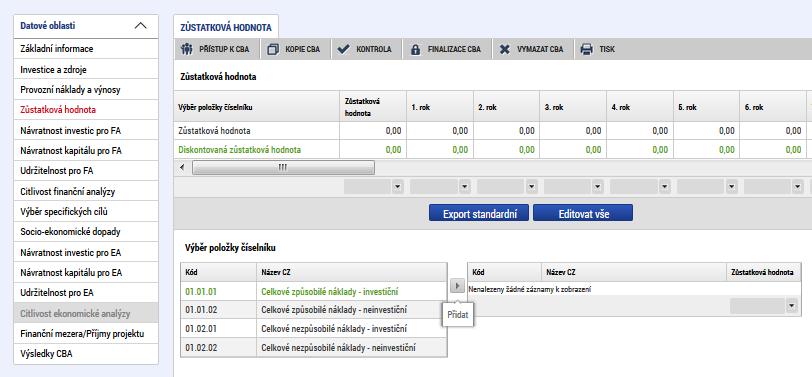Go to Provozní náklady a výnosy

click(86, 90)
